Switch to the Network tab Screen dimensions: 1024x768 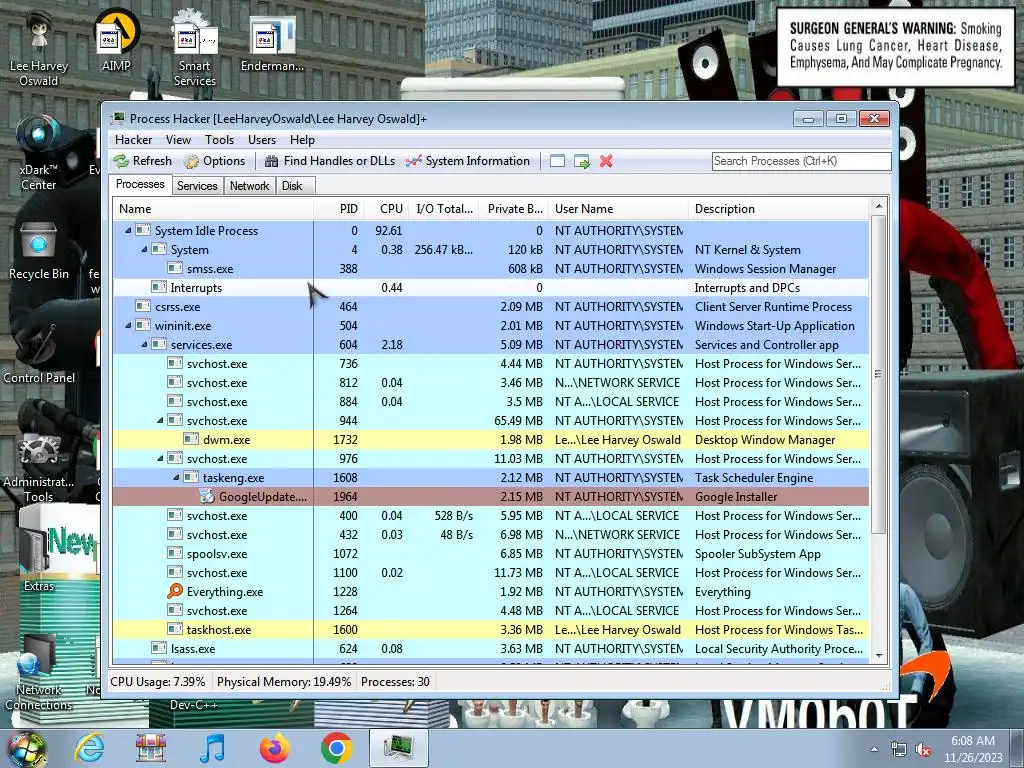click(249, 185)
